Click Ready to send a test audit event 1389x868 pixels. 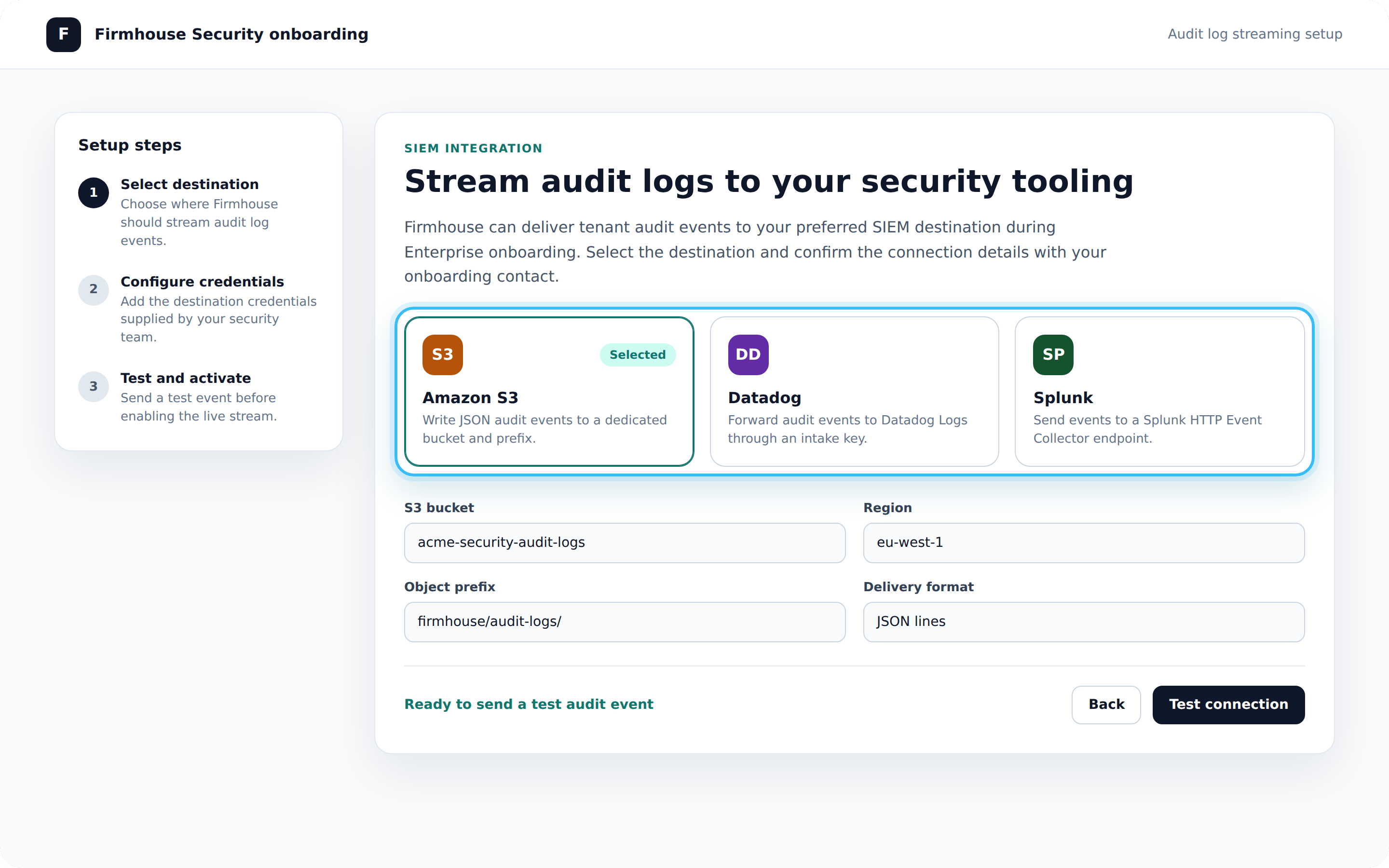point(529,705)
